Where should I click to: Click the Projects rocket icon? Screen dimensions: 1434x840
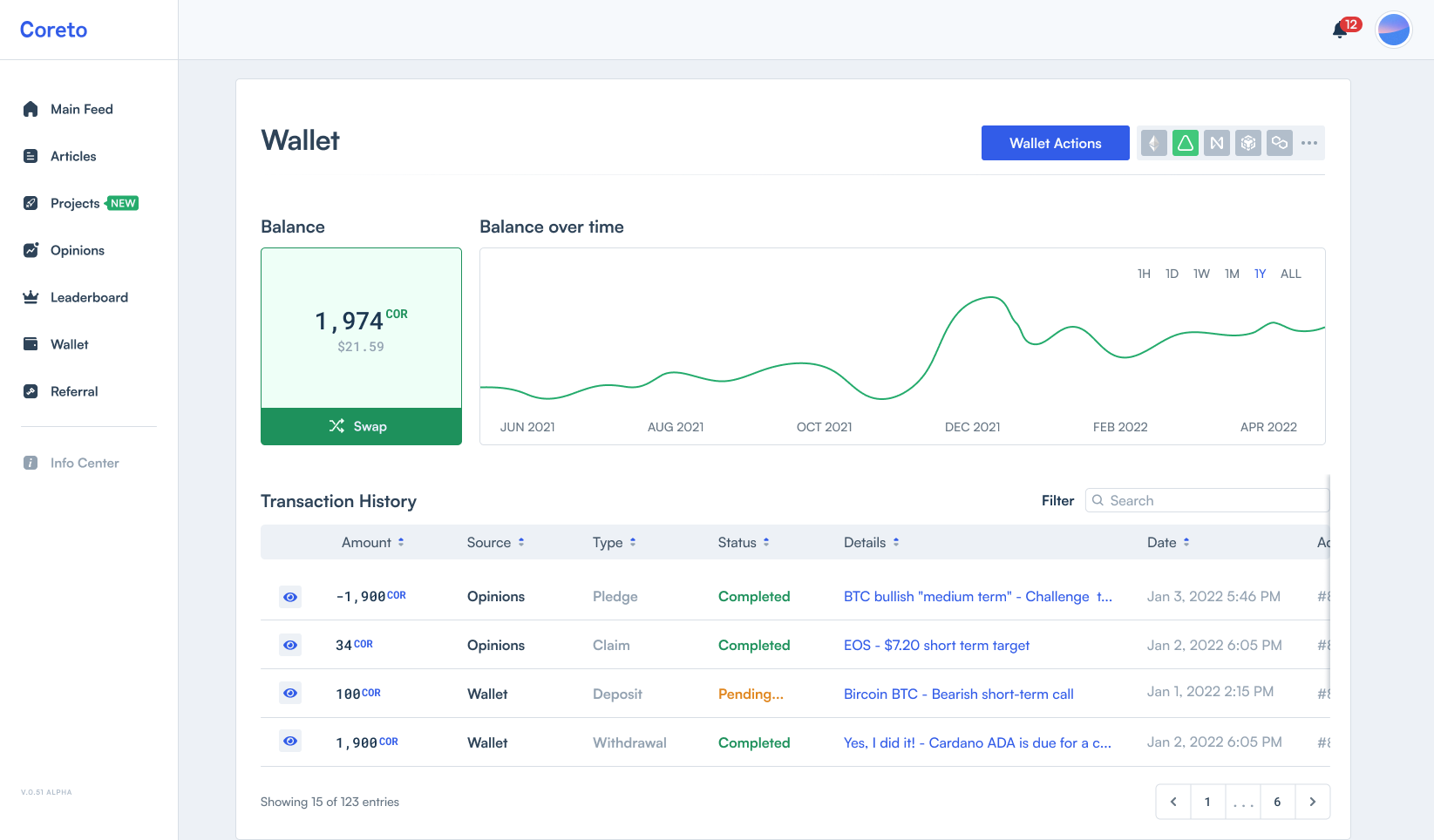(x=31, y=203)
